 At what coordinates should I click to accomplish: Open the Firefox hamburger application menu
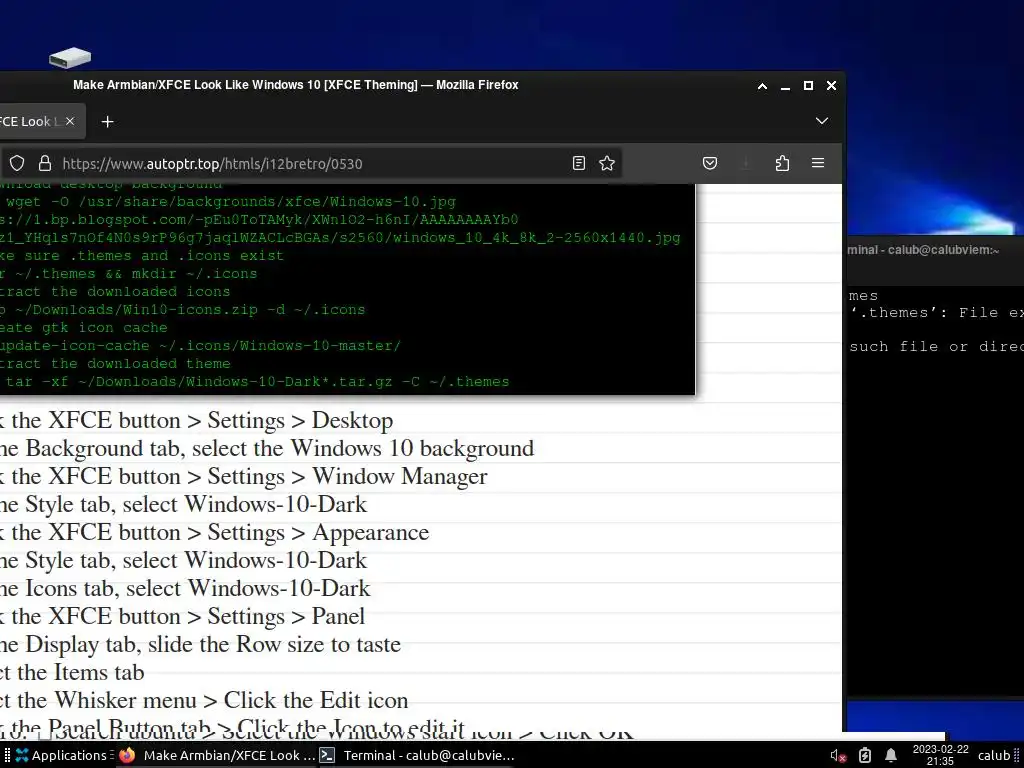(x=818, y=163)
